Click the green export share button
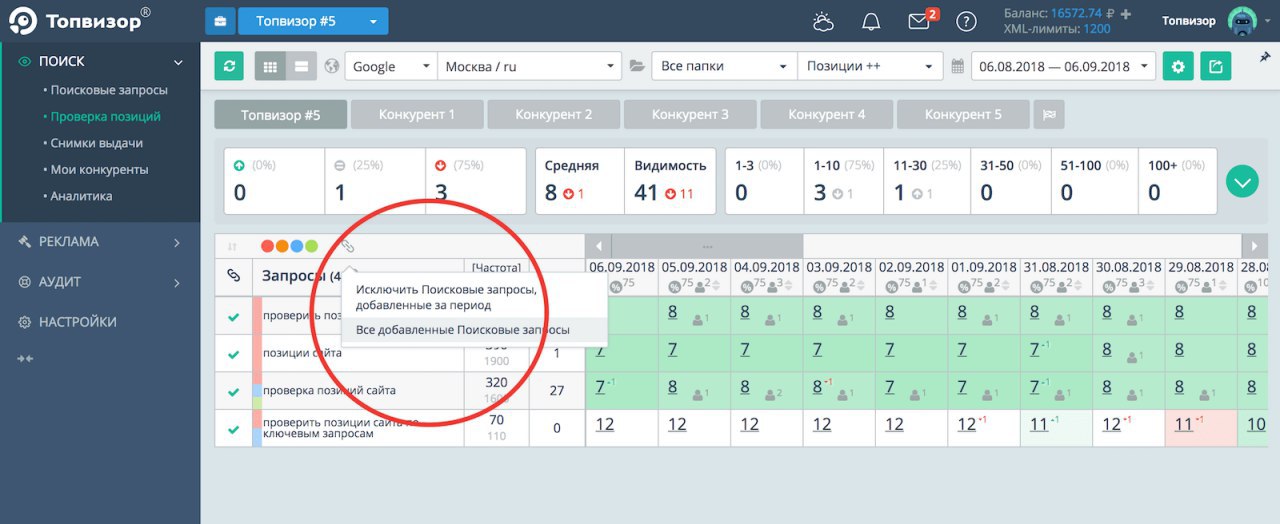The height and width of the screenshot is (524, 1280). click(x=1216, y=66)
